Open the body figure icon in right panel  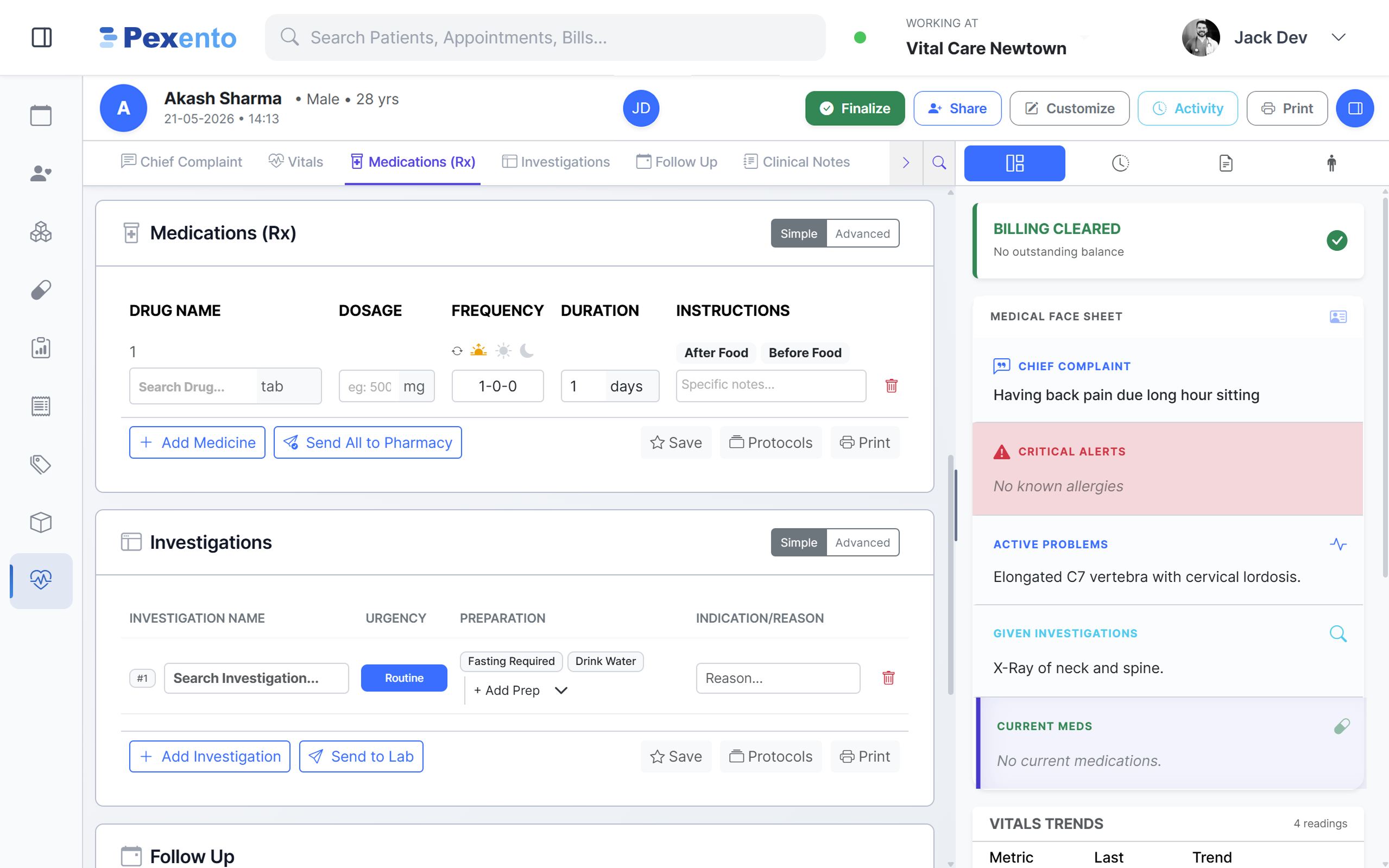[x=1331, y=163]
